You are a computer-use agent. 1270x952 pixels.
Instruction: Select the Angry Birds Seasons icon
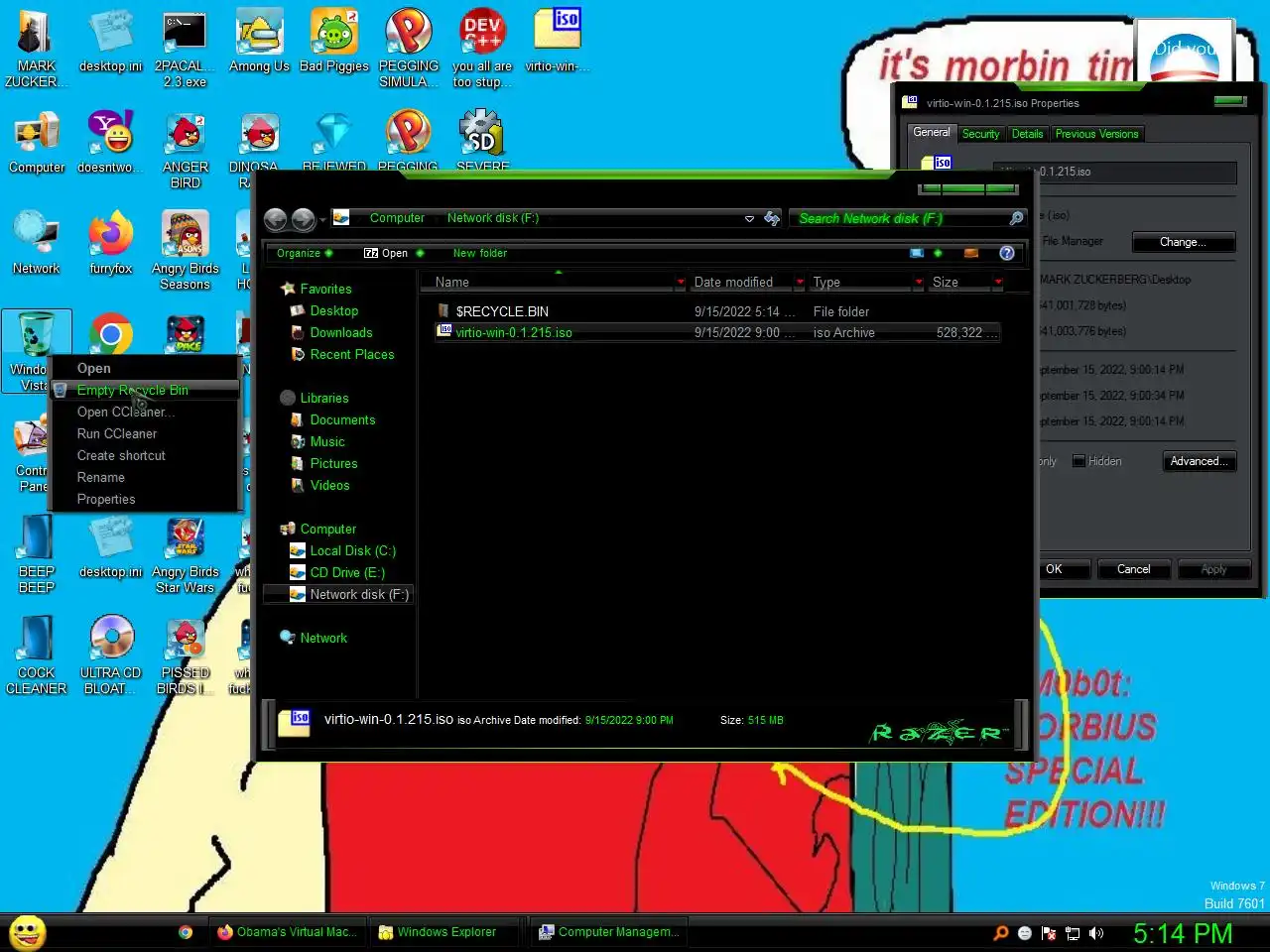(185, 252)
